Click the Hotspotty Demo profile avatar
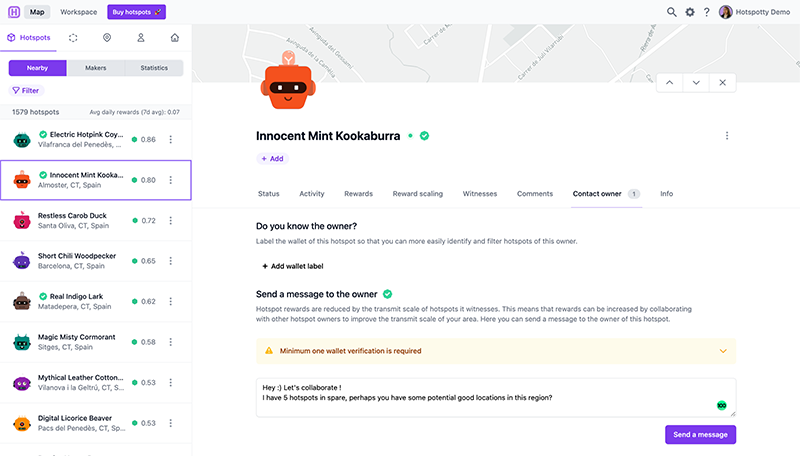 click(x=726, y=12)
